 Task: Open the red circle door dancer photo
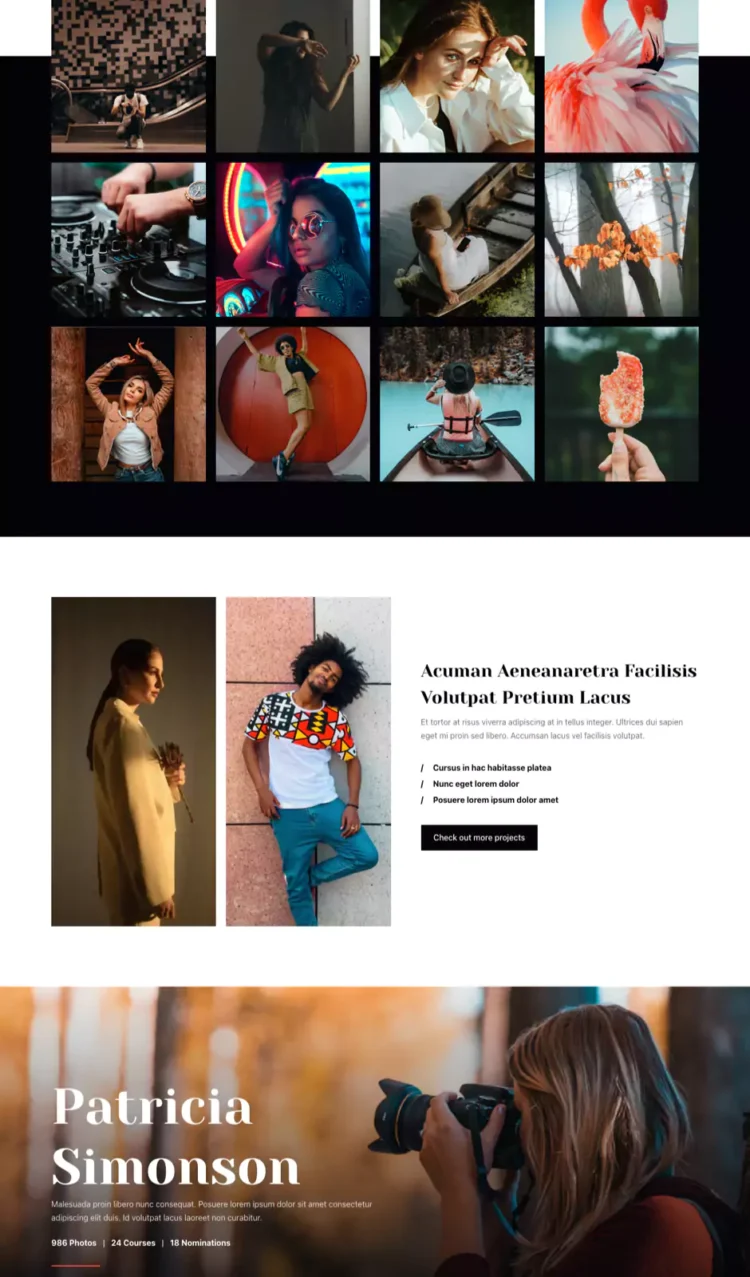pyautogui.click(x=293, y=404)
